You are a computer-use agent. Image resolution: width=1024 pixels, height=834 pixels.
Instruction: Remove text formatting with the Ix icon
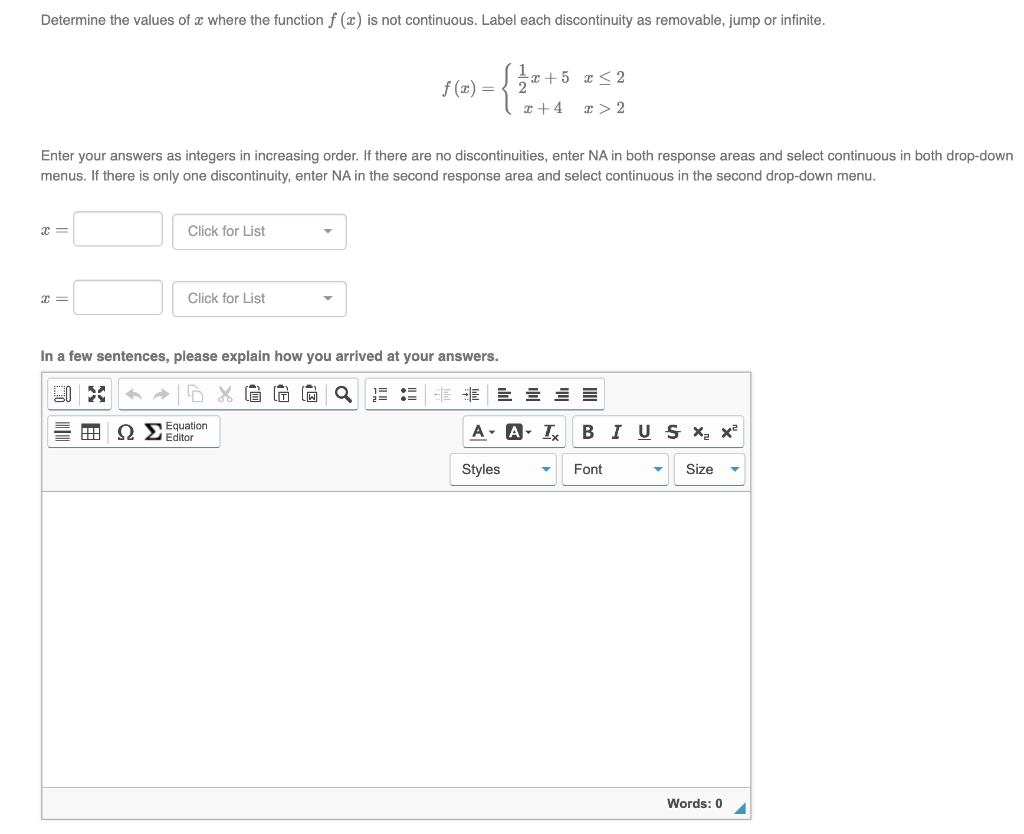click(x=549, y=432)
